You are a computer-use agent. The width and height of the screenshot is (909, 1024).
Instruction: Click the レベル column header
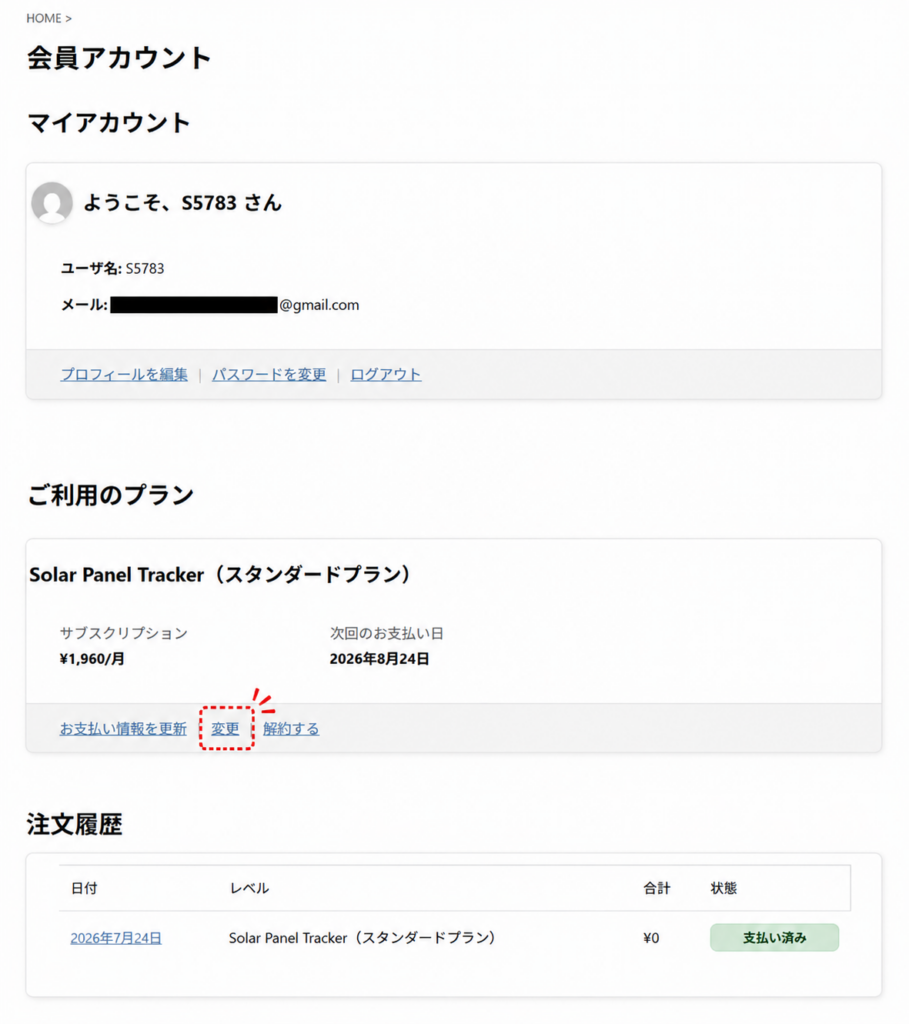(x=249, y=888)
